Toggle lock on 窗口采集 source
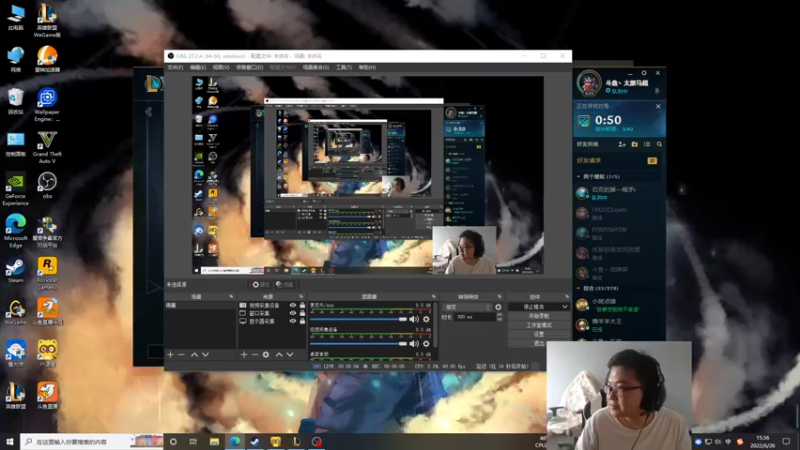The width and height of the screenshot is (800, 450). coord(302,313)
